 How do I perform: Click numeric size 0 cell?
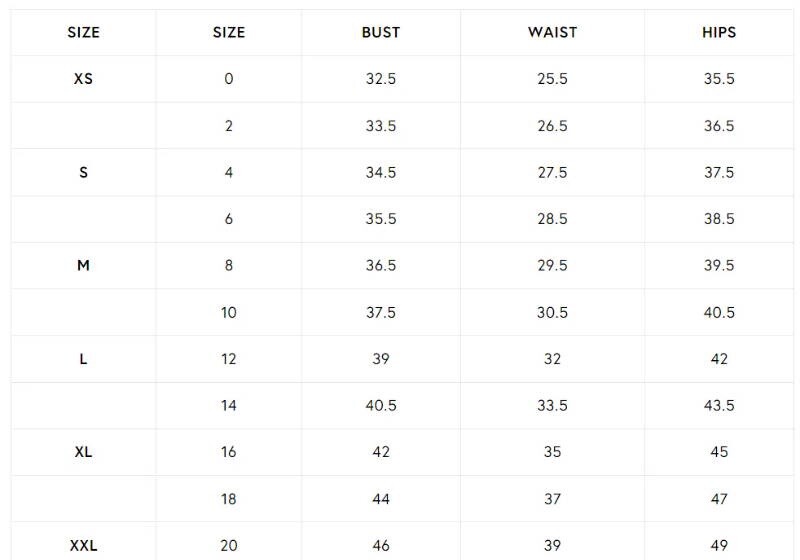tap(228, 79)
